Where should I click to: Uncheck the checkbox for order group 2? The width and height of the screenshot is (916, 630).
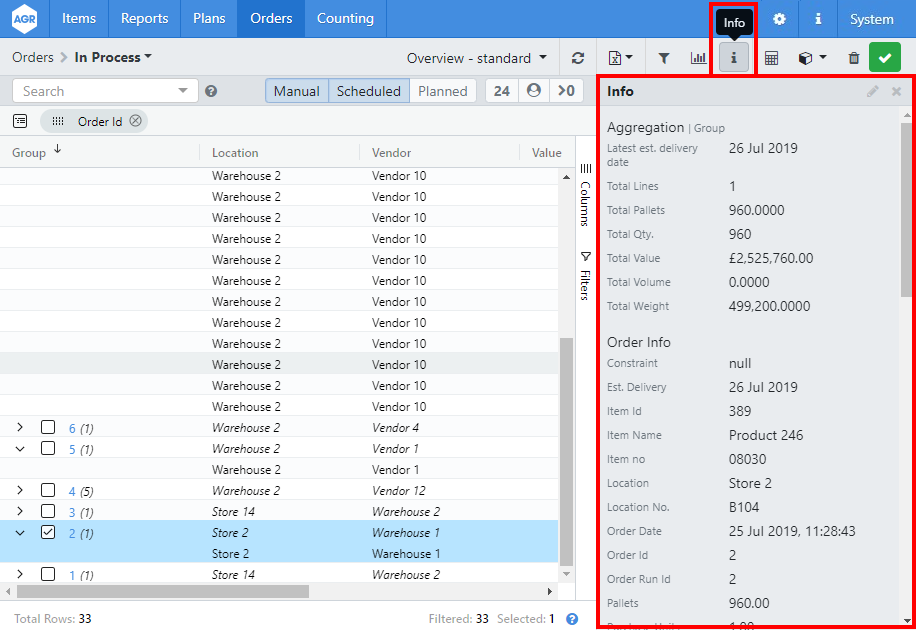pos(48,533)
